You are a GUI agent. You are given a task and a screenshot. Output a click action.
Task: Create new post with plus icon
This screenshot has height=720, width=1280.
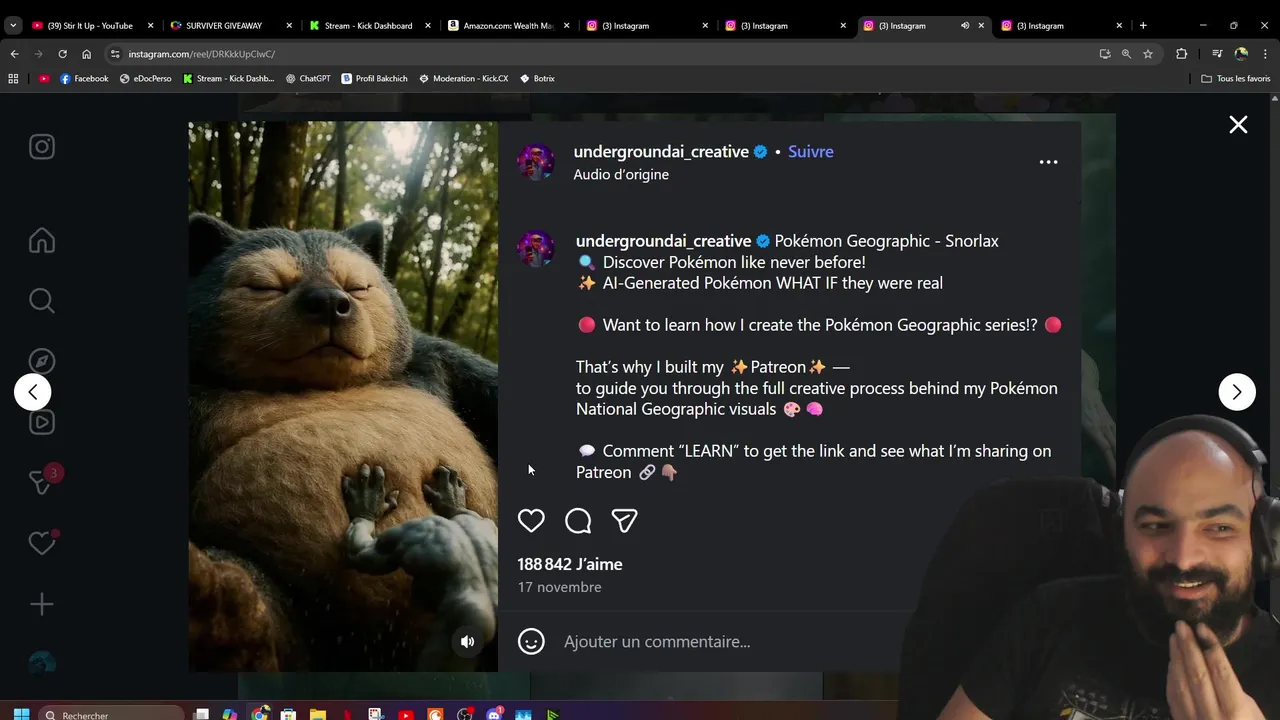pos(42,604)
